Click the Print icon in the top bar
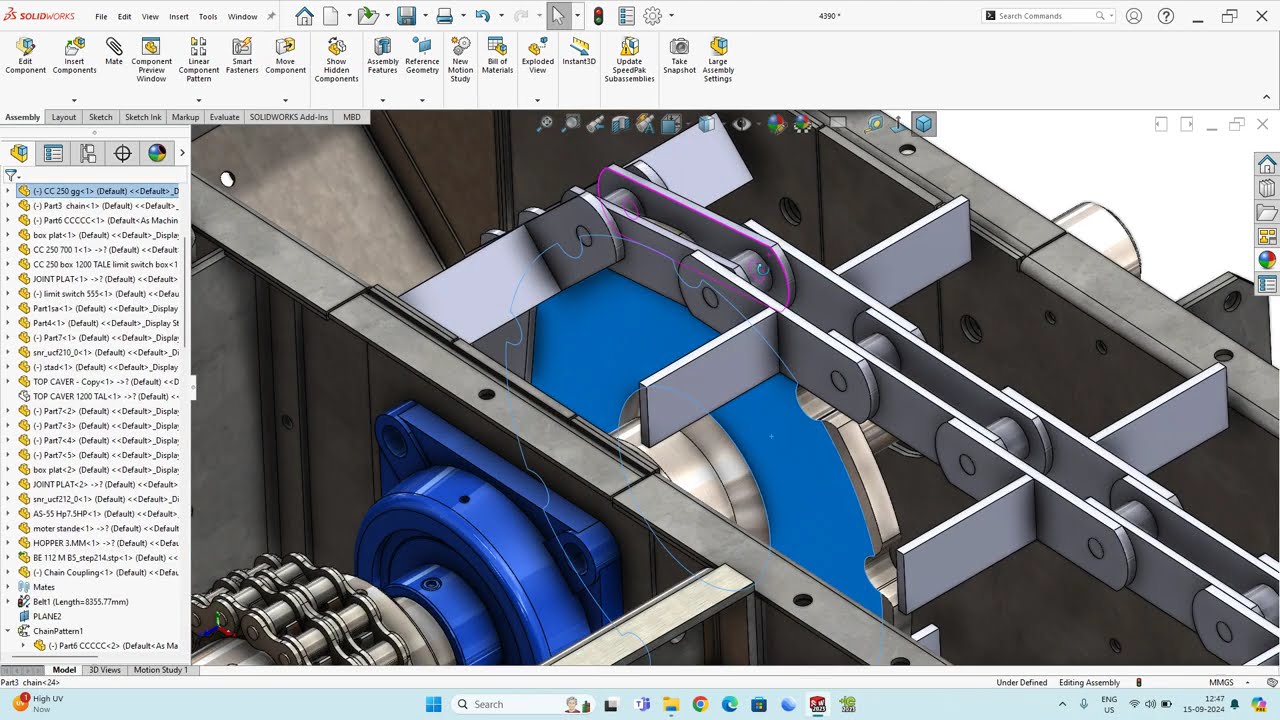The image size is (1280, 720). pos(445,16)
